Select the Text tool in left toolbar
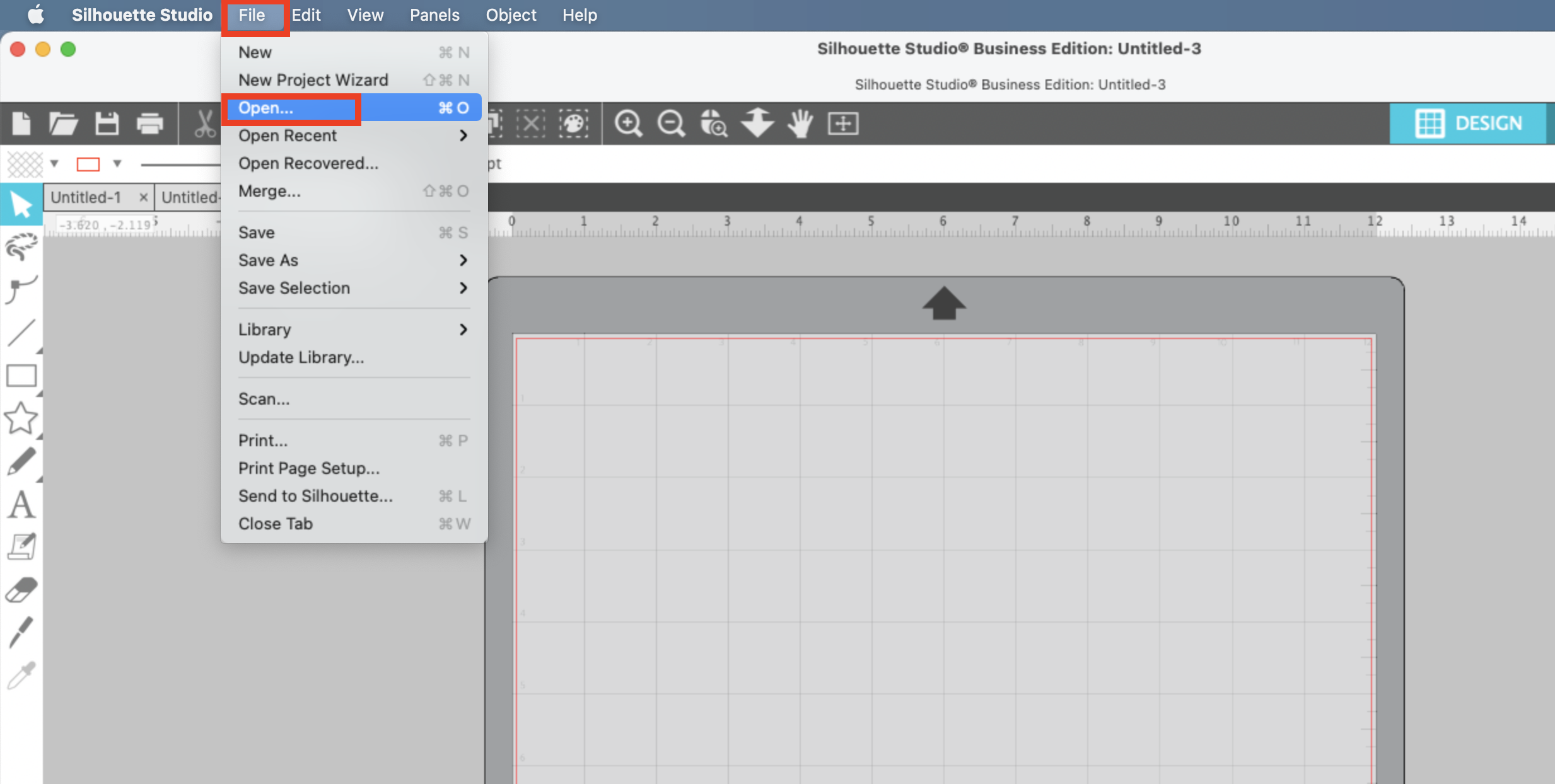Viewport: 1555px width, 784px height. click(x=21, y=505)
